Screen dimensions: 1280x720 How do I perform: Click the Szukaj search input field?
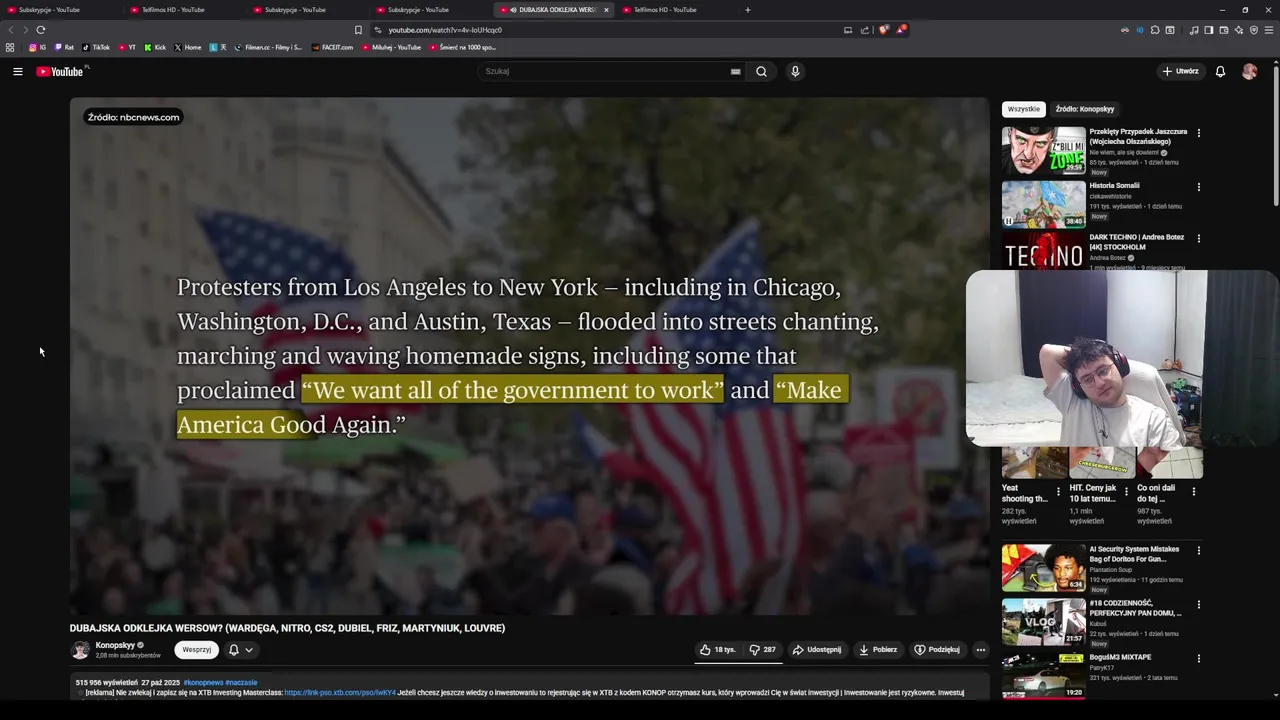coord(605,71)
